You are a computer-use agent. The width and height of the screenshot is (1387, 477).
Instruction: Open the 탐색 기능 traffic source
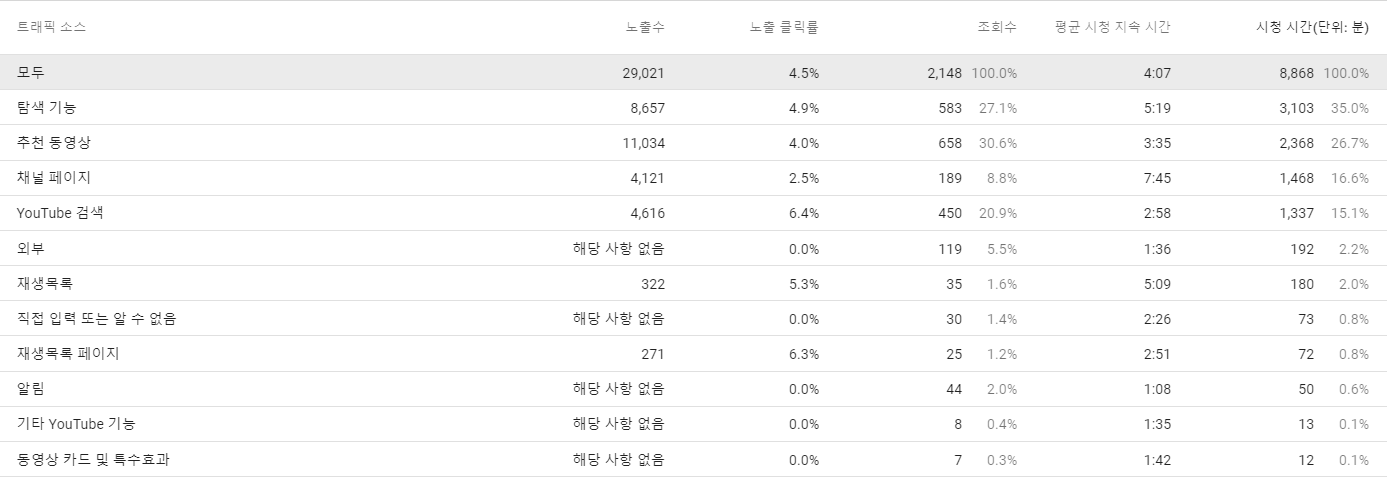[46, 108]
